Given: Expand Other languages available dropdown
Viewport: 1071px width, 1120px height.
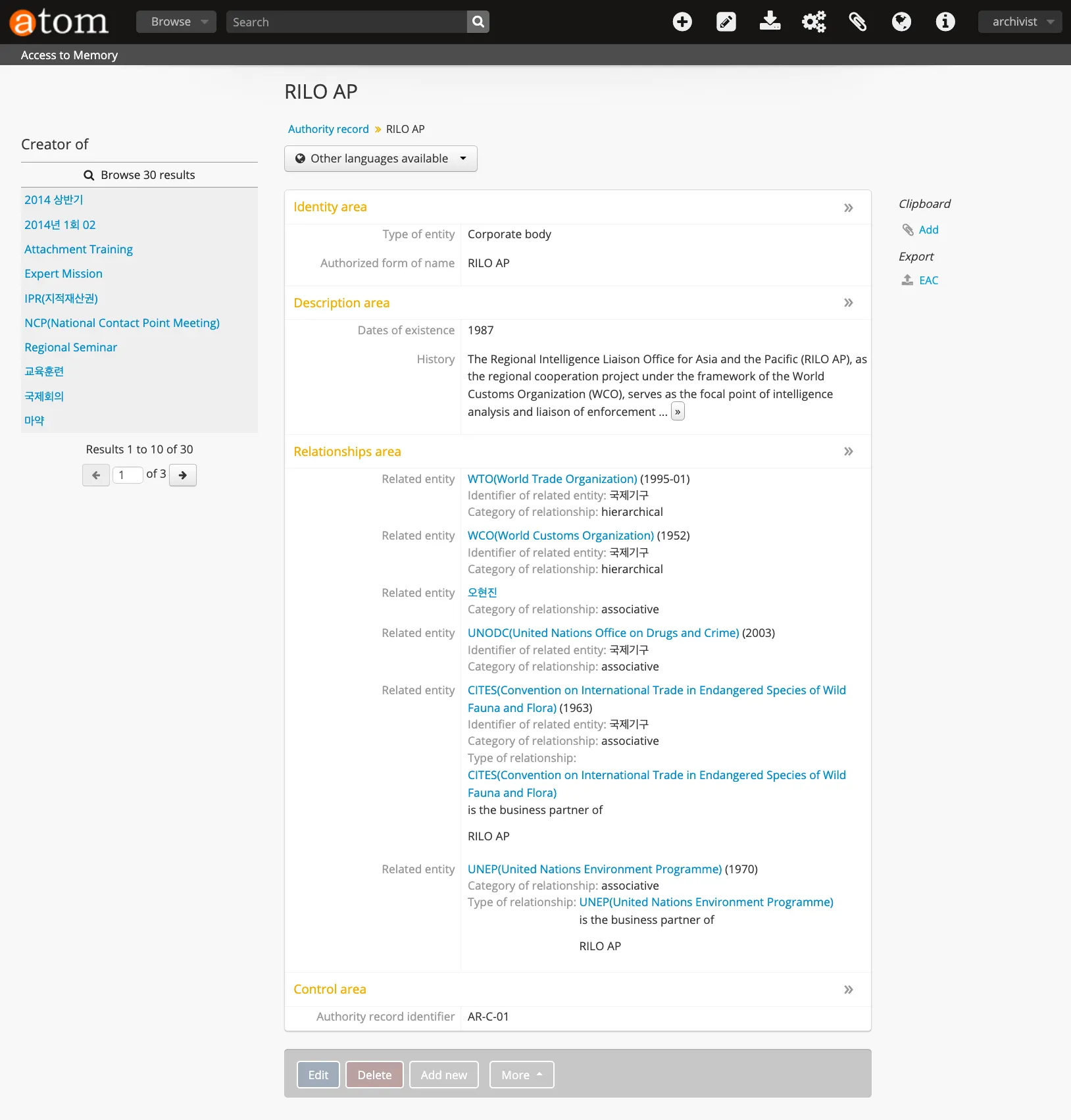Looking at the screenshot, I should pyautogui.click(x=381, y=159).
